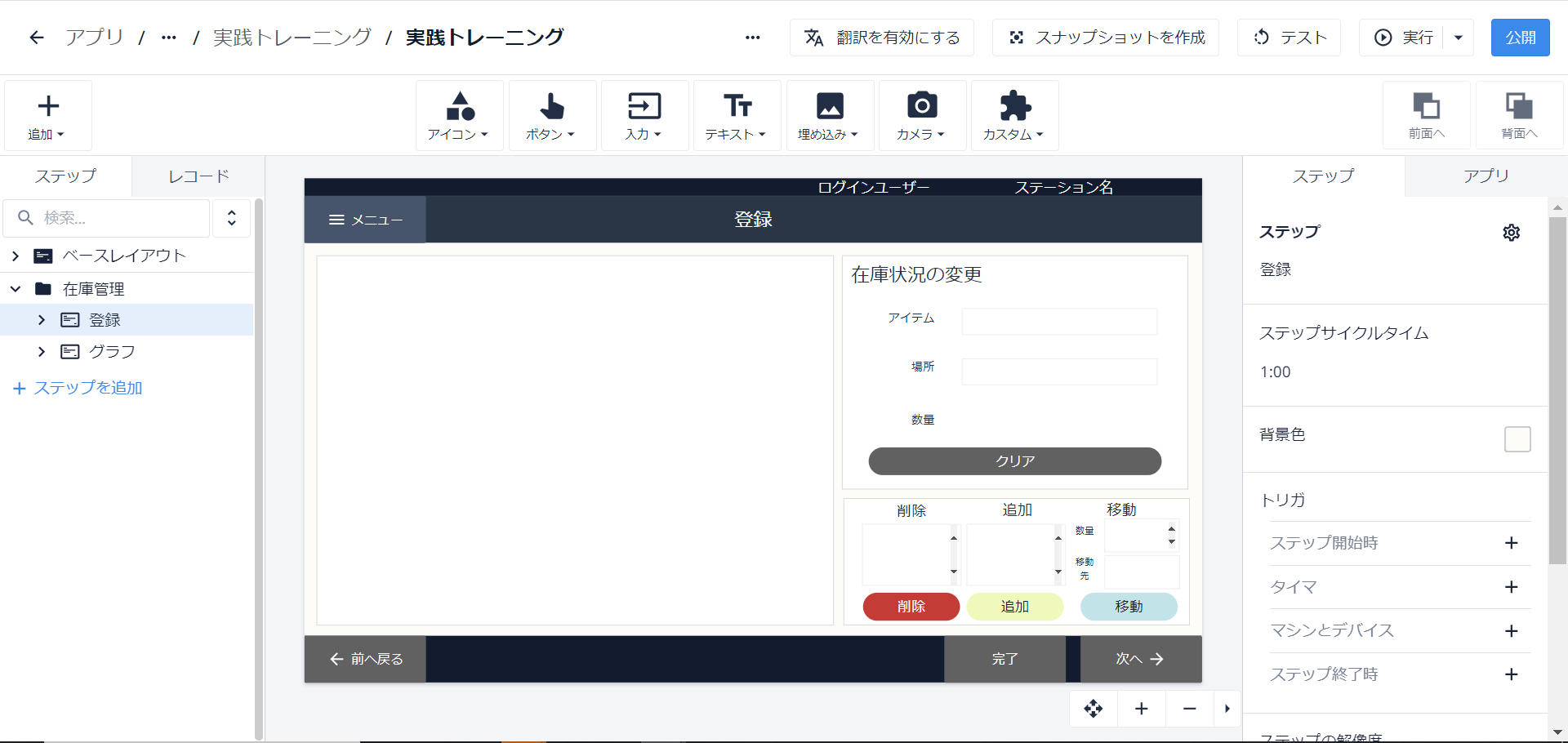Add a ステップ開始時 trigger
The width and height of the screenshot is (1568, 743).
[x=1512, y=543]
